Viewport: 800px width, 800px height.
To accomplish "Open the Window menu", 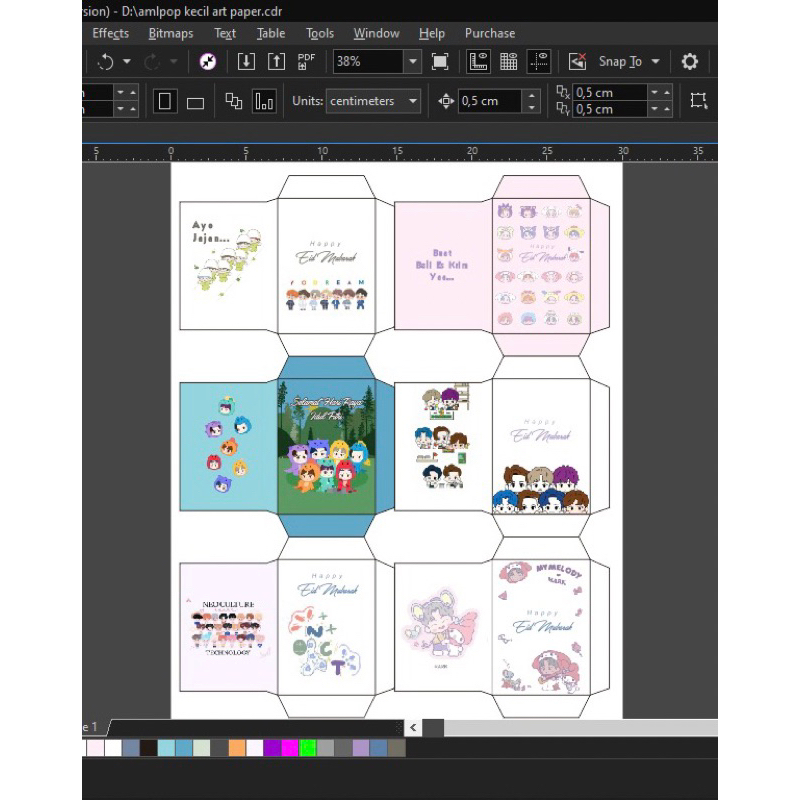I will [376, 33].
